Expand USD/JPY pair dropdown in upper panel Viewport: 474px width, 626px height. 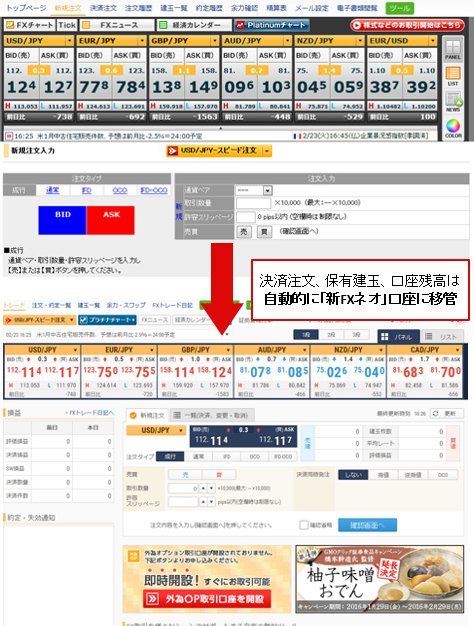tap(69, 41)
